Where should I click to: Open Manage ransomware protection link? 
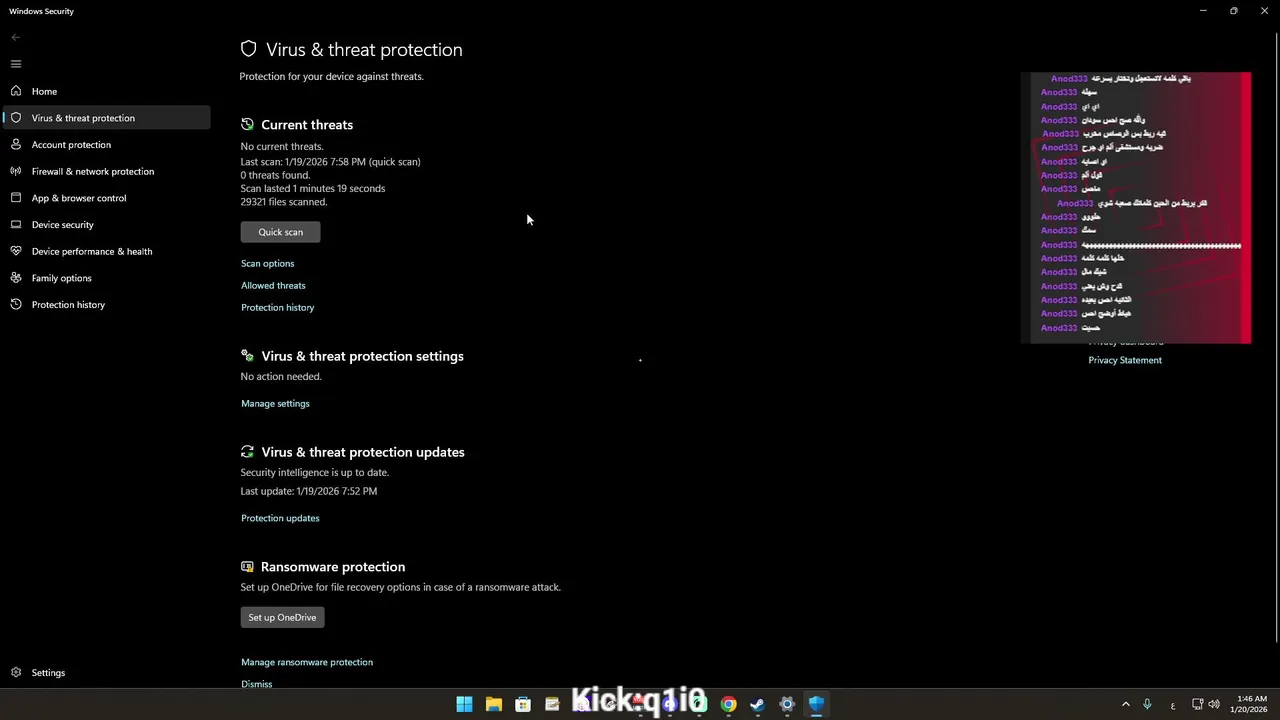(x=307, y=662)
